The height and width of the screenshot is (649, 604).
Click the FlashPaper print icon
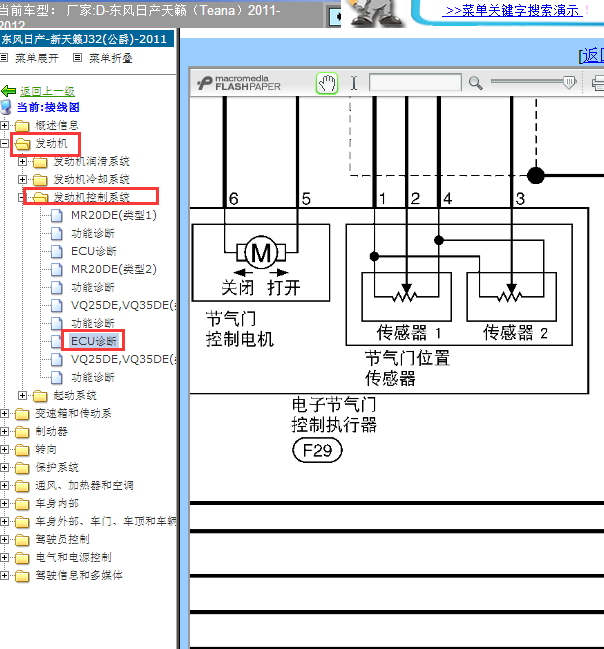597,83
